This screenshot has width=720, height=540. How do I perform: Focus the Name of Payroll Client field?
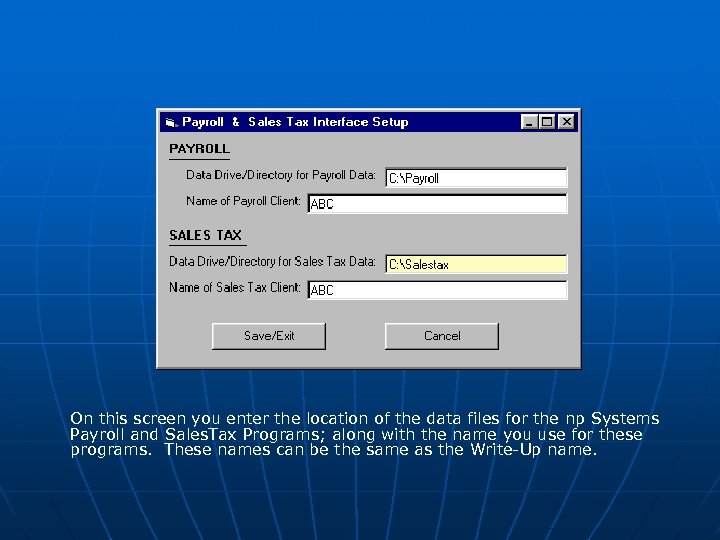437,204
